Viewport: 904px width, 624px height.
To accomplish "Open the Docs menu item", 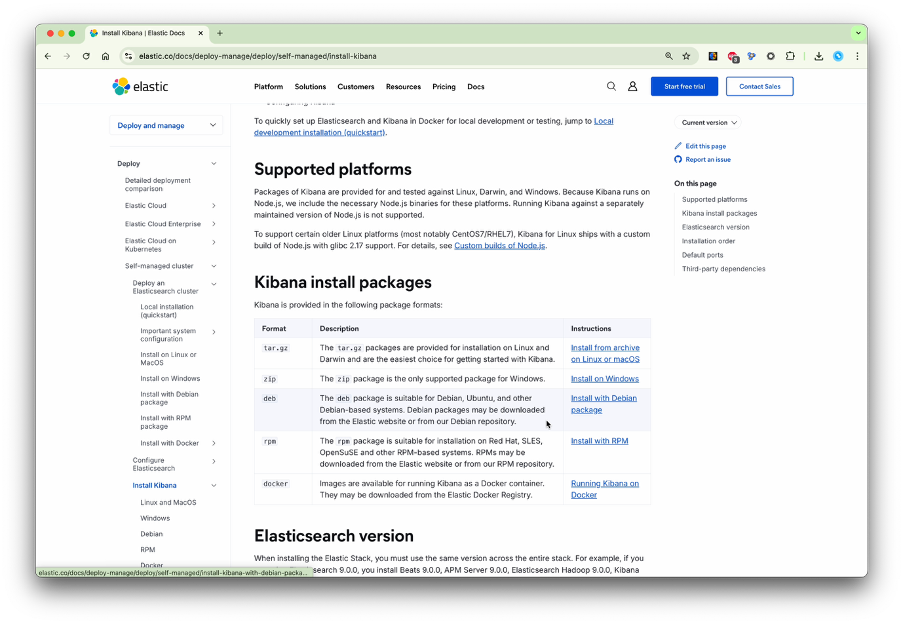I will 476,87.
